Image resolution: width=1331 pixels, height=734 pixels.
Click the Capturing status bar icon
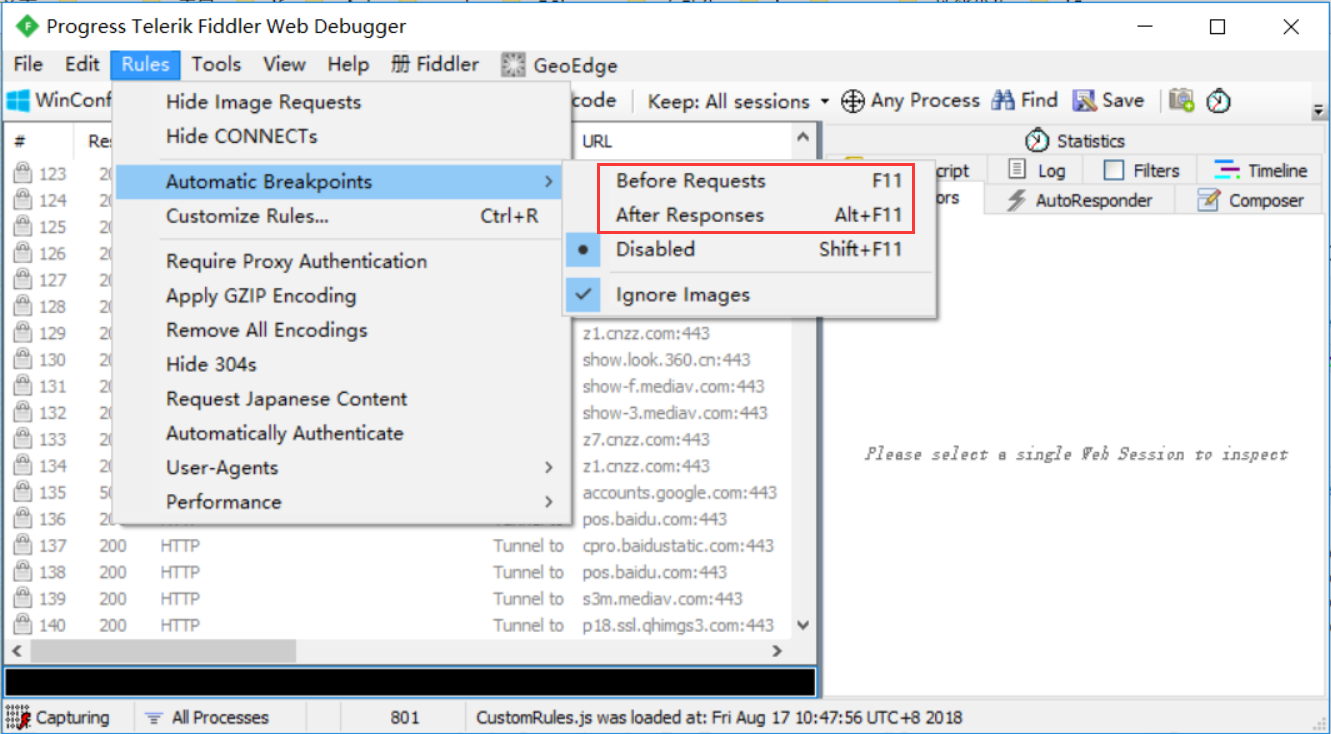(x=18, y=717)
